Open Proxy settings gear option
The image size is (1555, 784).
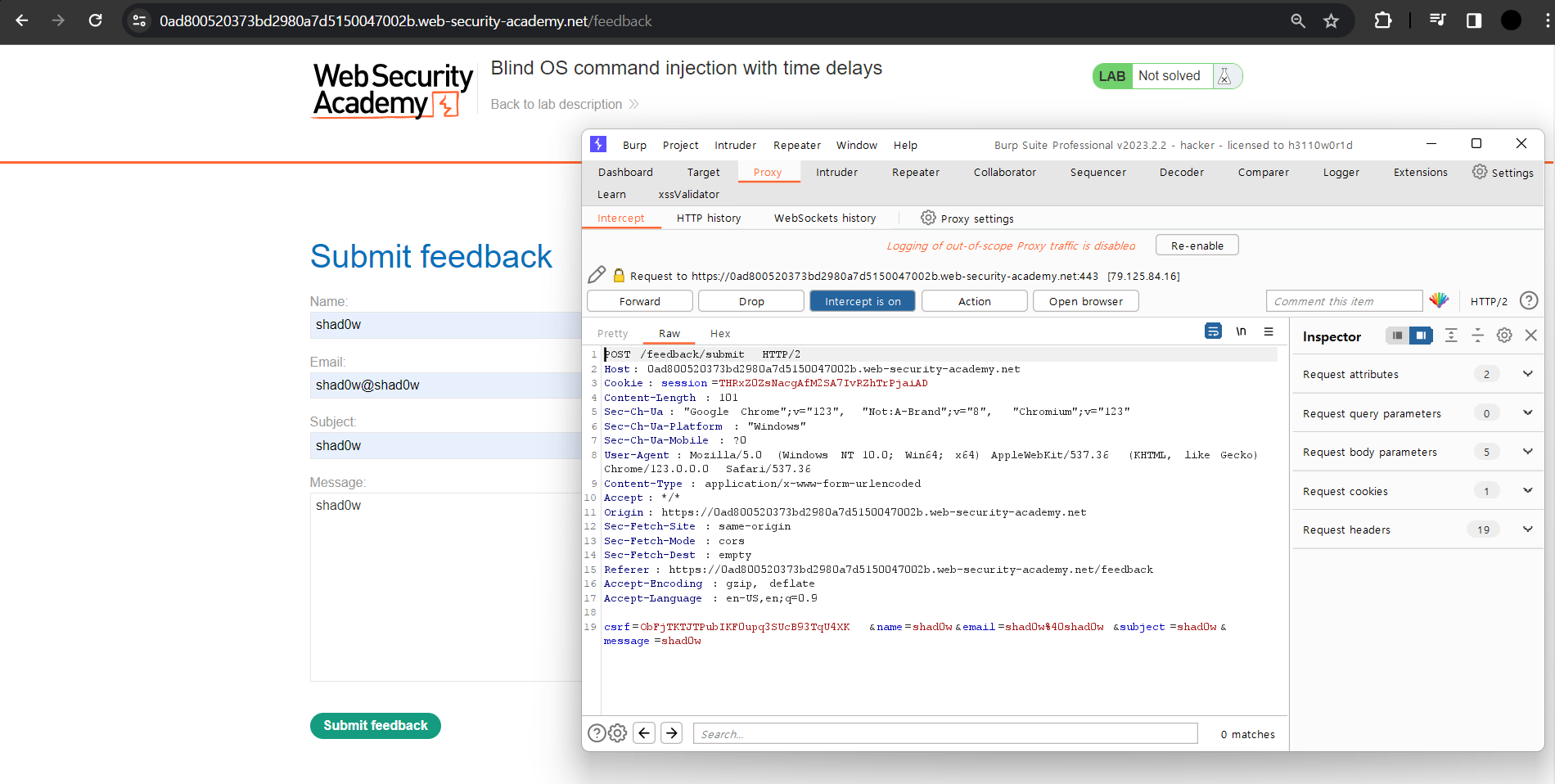pos(967,219)
